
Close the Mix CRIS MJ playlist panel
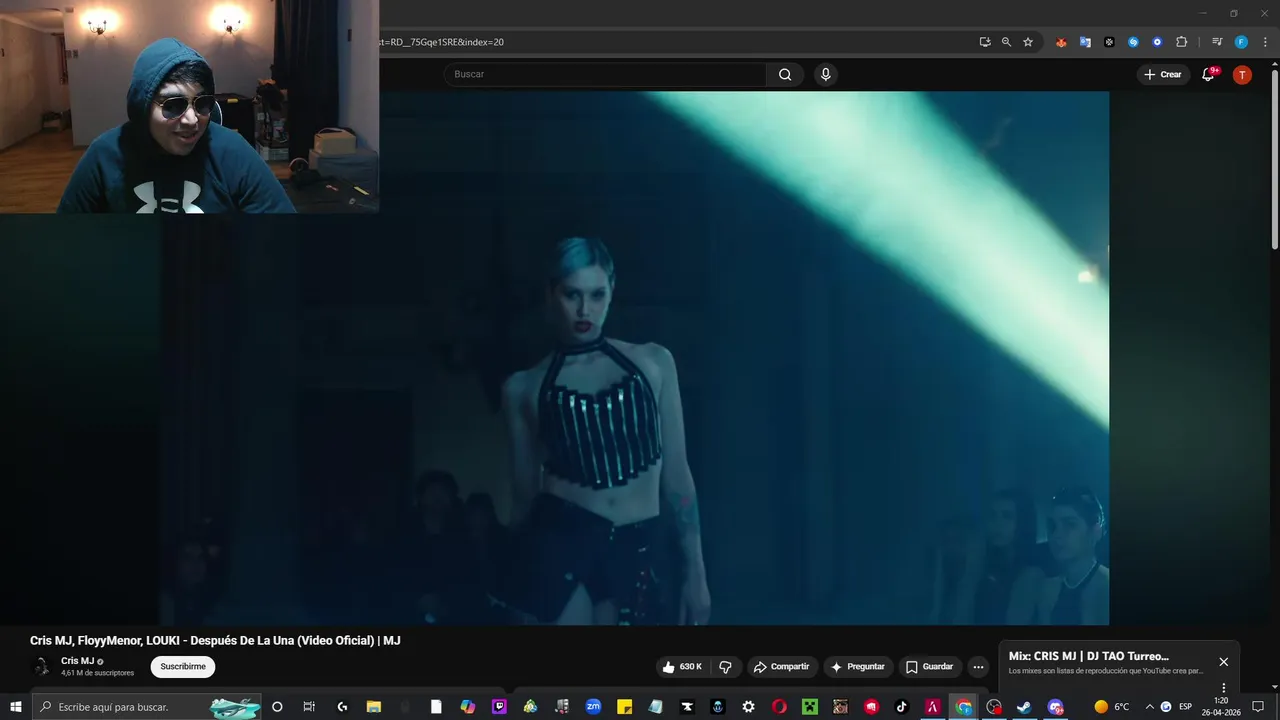[x=1223, y=662]
